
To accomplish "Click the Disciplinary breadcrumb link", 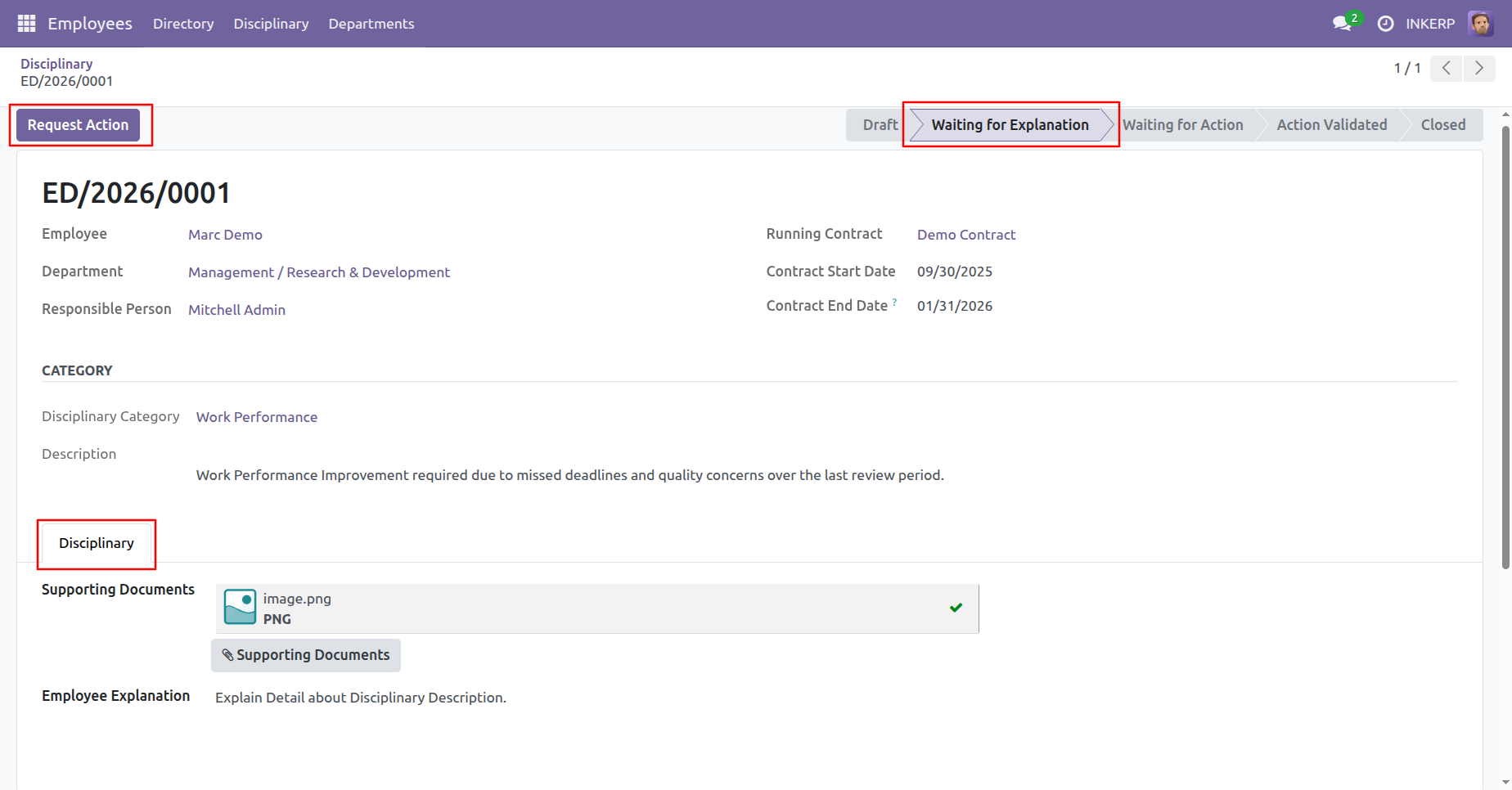I will (x=56, y=64).
